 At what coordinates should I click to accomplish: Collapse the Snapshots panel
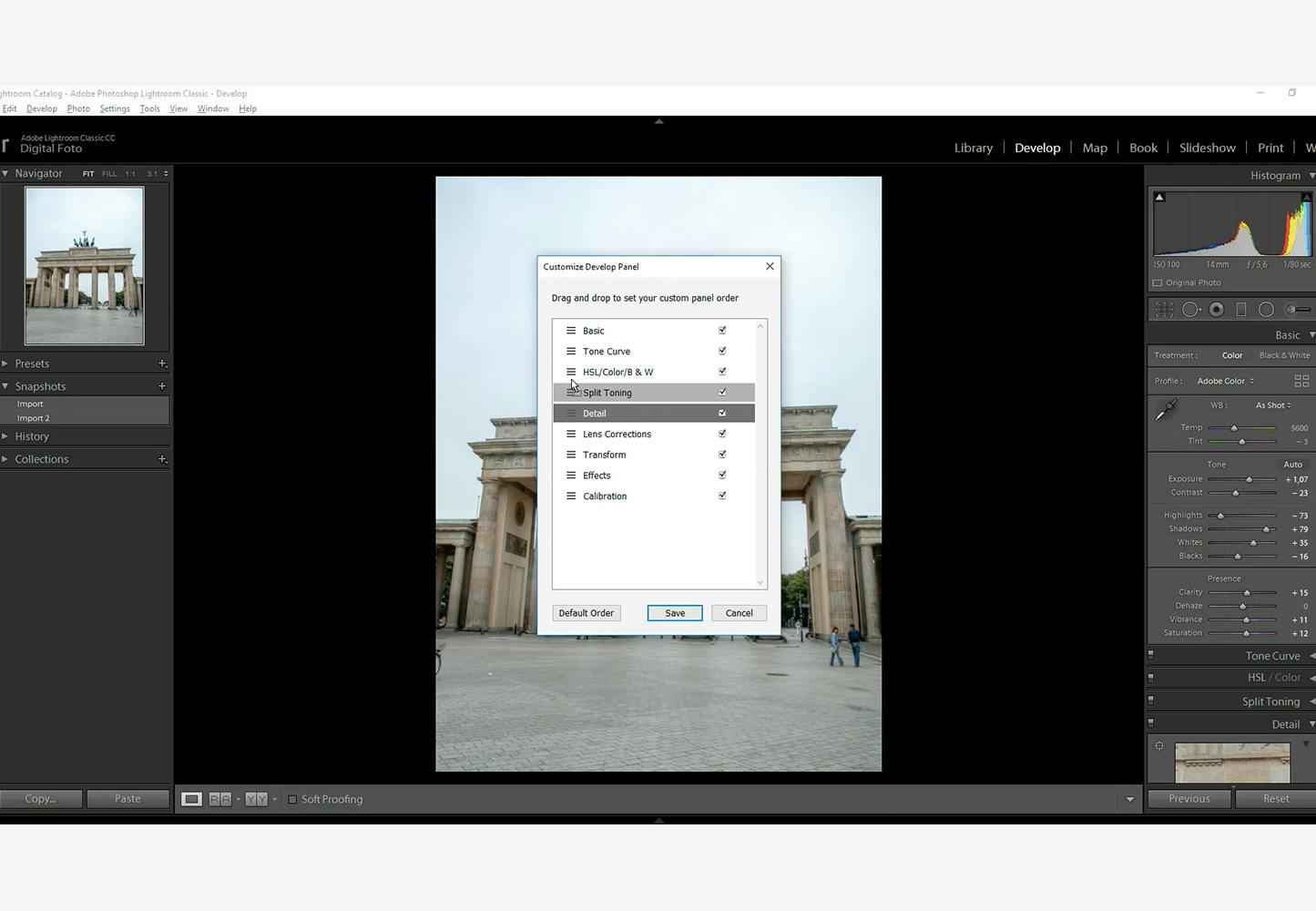point(5,386)
